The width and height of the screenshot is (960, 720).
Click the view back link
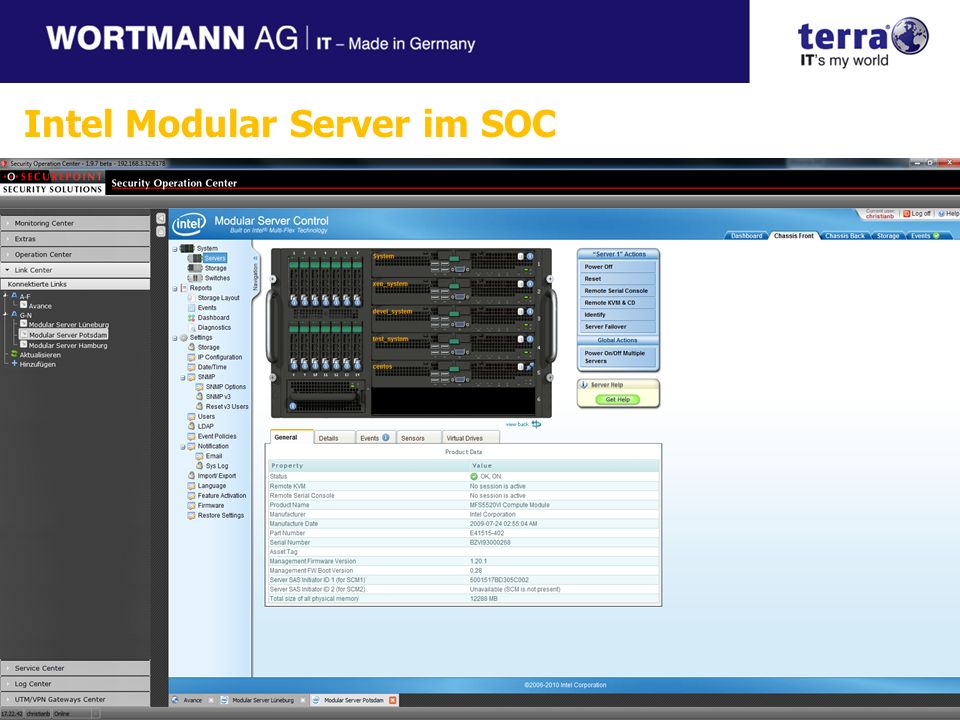point(523,424)
